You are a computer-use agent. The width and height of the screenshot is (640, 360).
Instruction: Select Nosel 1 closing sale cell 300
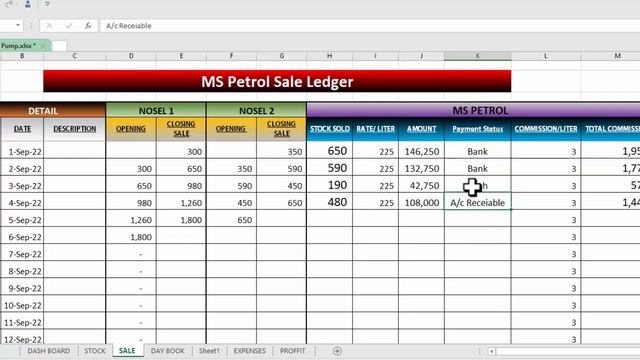point(181,151)
